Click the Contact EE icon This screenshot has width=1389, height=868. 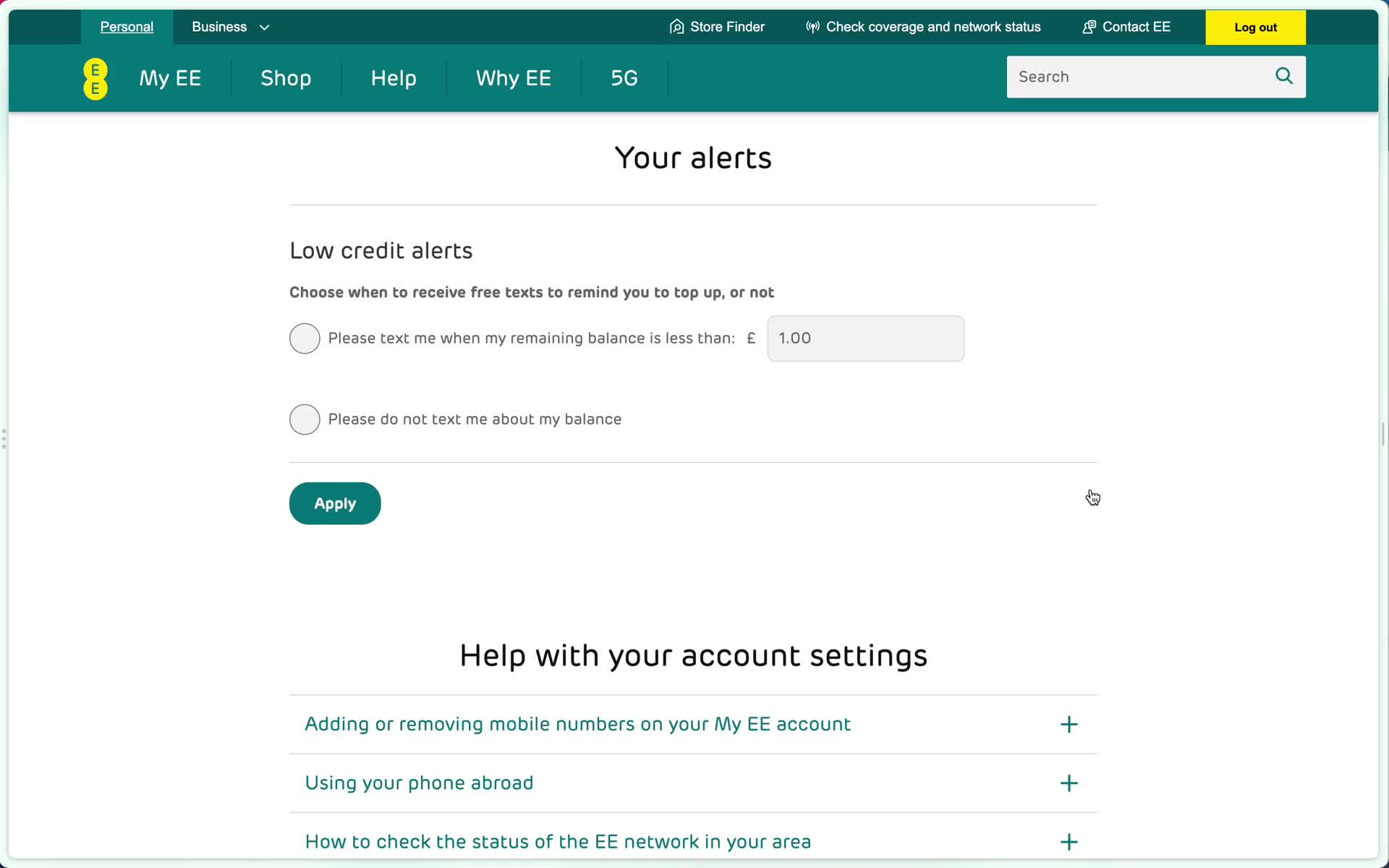pyautogui.click(x=1088, y=26)
